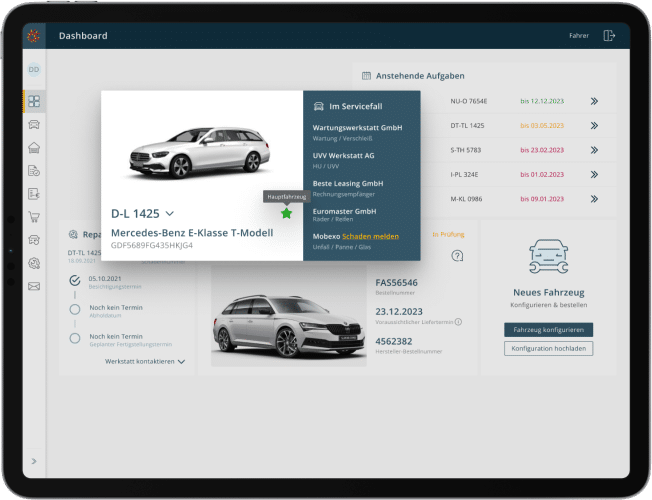This screenshot has width=652, height=500.
Task: Open task arrow for S-TH 5783
Action: coord(594,150)
